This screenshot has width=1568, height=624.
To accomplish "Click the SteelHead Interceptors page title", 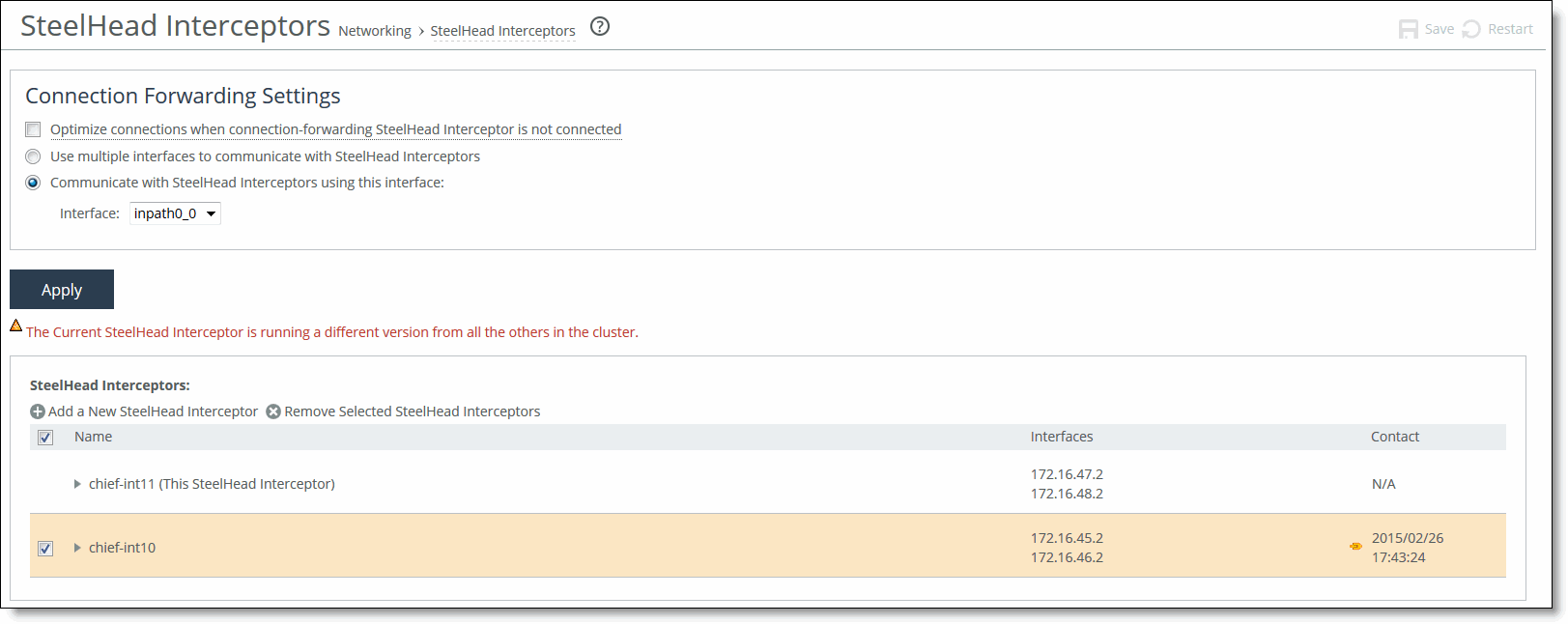I will pos(175,26).
